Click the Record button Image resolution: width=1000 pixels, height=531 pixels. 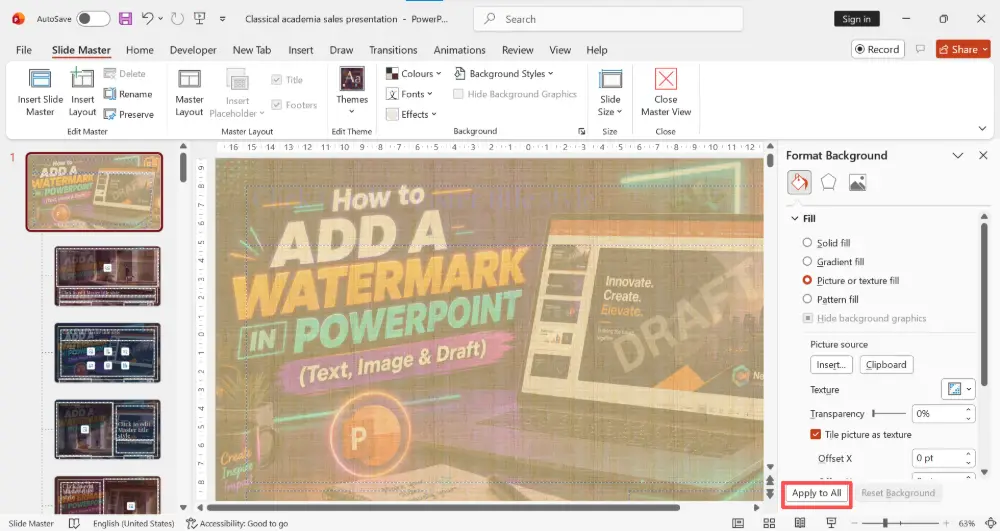pyautogui.click(x=878, y=49)
